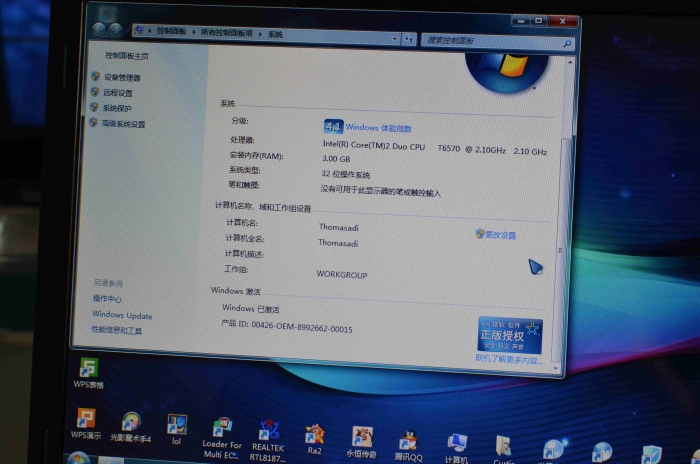Click the Windows 体验指数 link
Image resolution: width=700 pixels, height=464 pixels.
[x=379, y=128]
